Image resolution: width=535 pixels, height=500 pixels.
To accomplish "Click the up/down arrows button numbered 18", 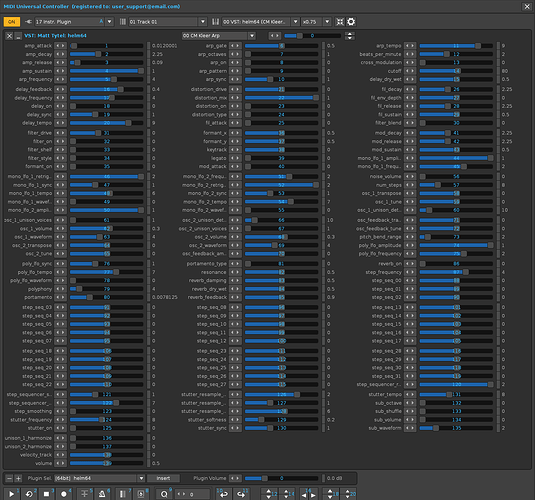I will (x=331, y=494).
